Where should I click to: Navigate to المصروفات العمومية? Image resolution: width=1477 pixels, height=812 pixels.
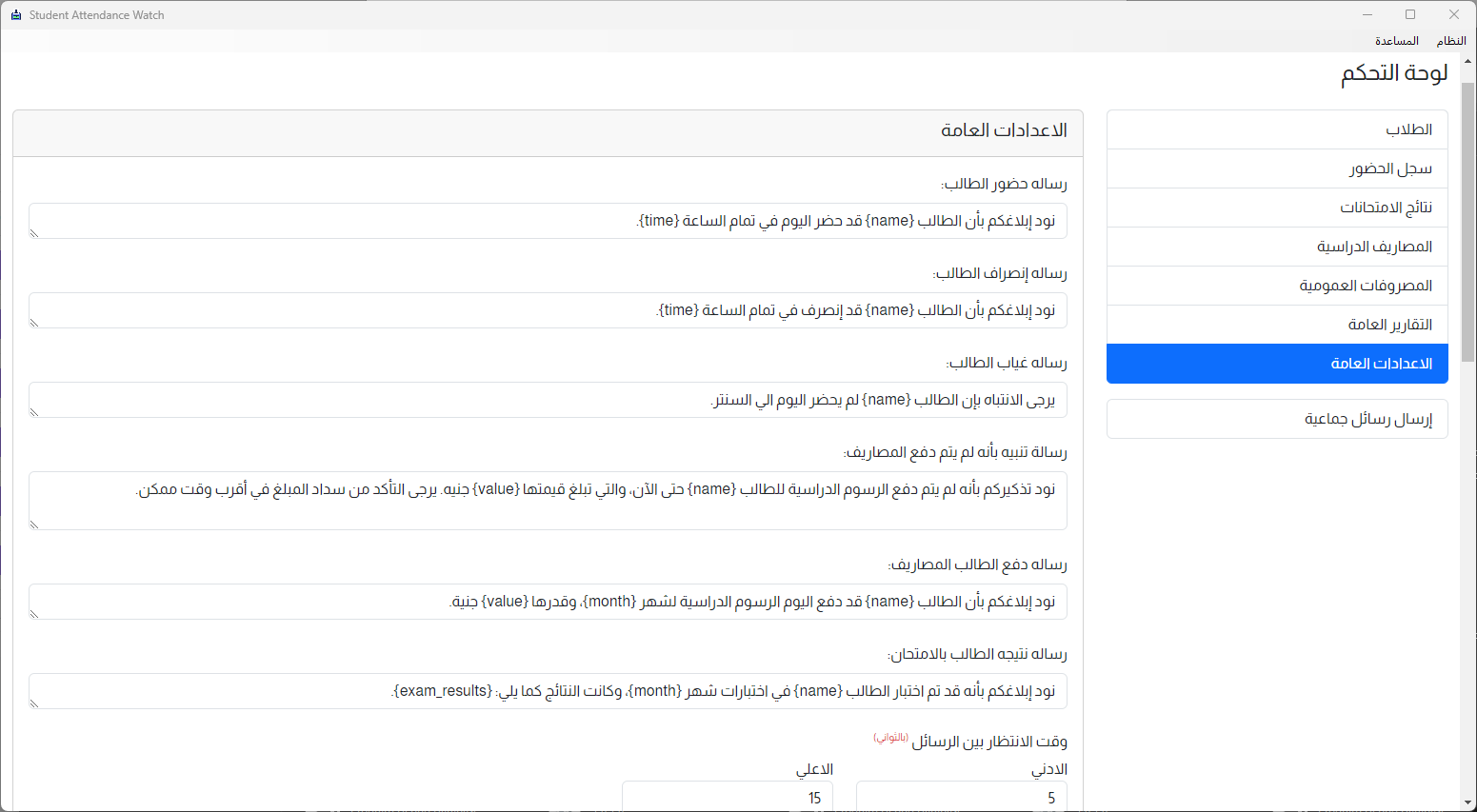1277,286
